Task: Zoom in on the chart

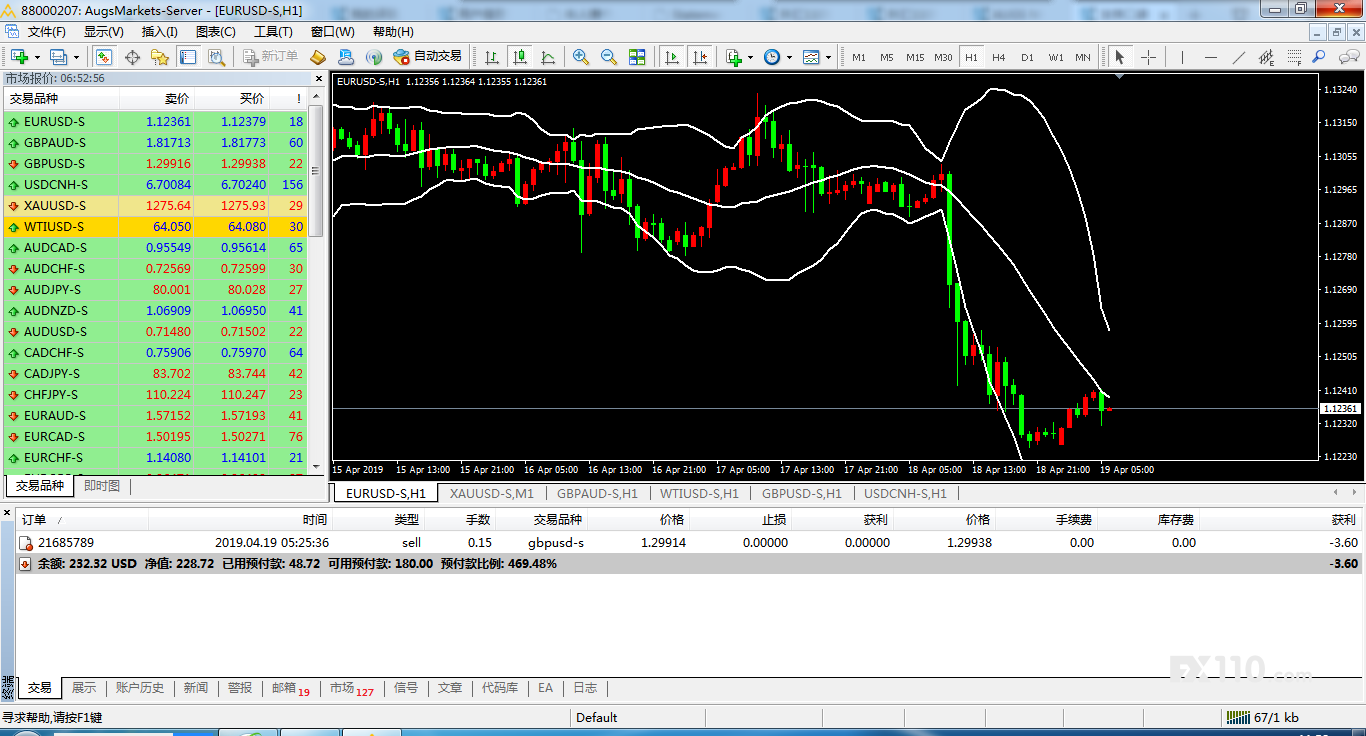Action: pyautogui.click(x=580, y=57)
